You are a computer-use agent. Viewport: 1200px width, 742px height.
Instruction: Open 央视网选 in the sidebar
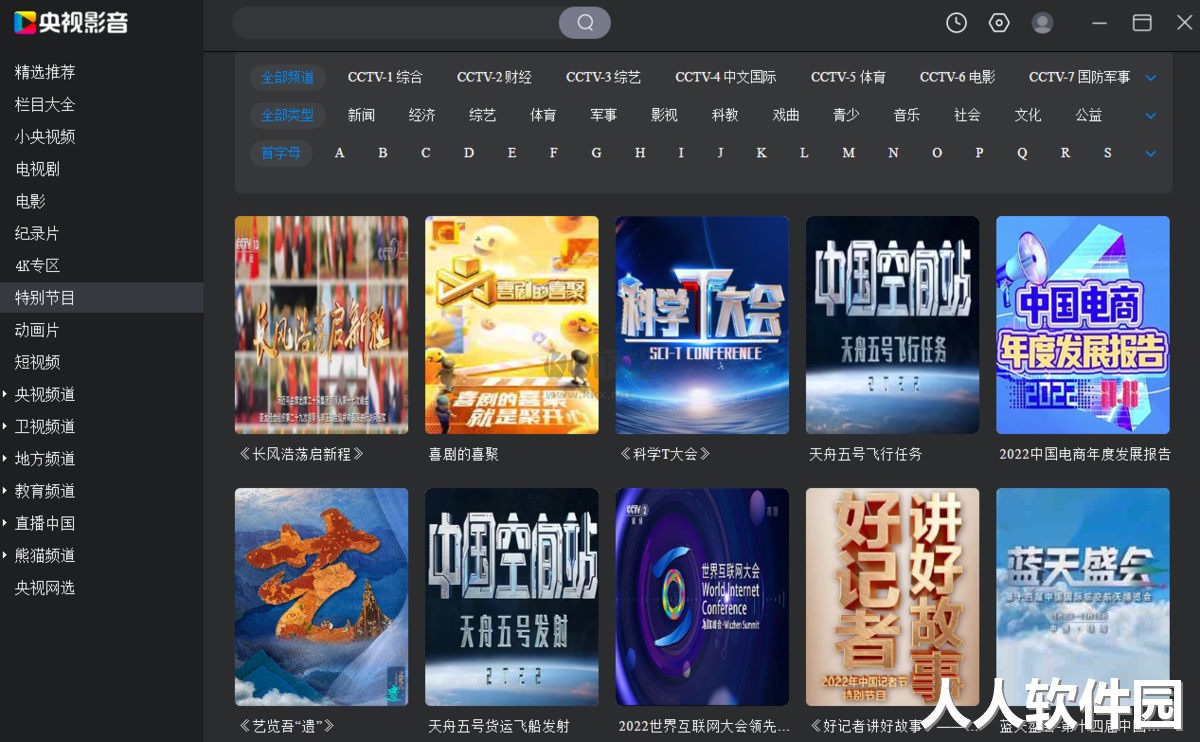point(45,587)
